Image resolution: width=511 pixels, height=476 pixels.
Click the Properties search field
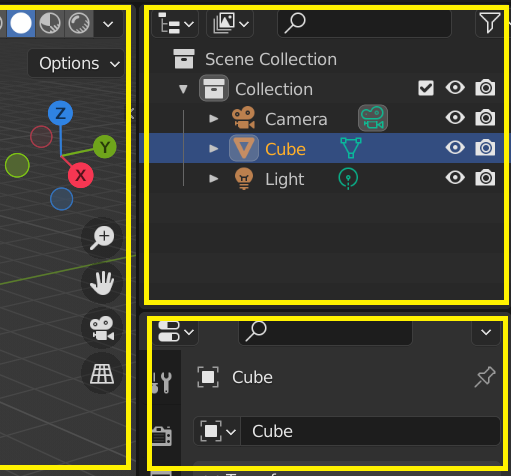pyautogui.click(x=326, y=332)
